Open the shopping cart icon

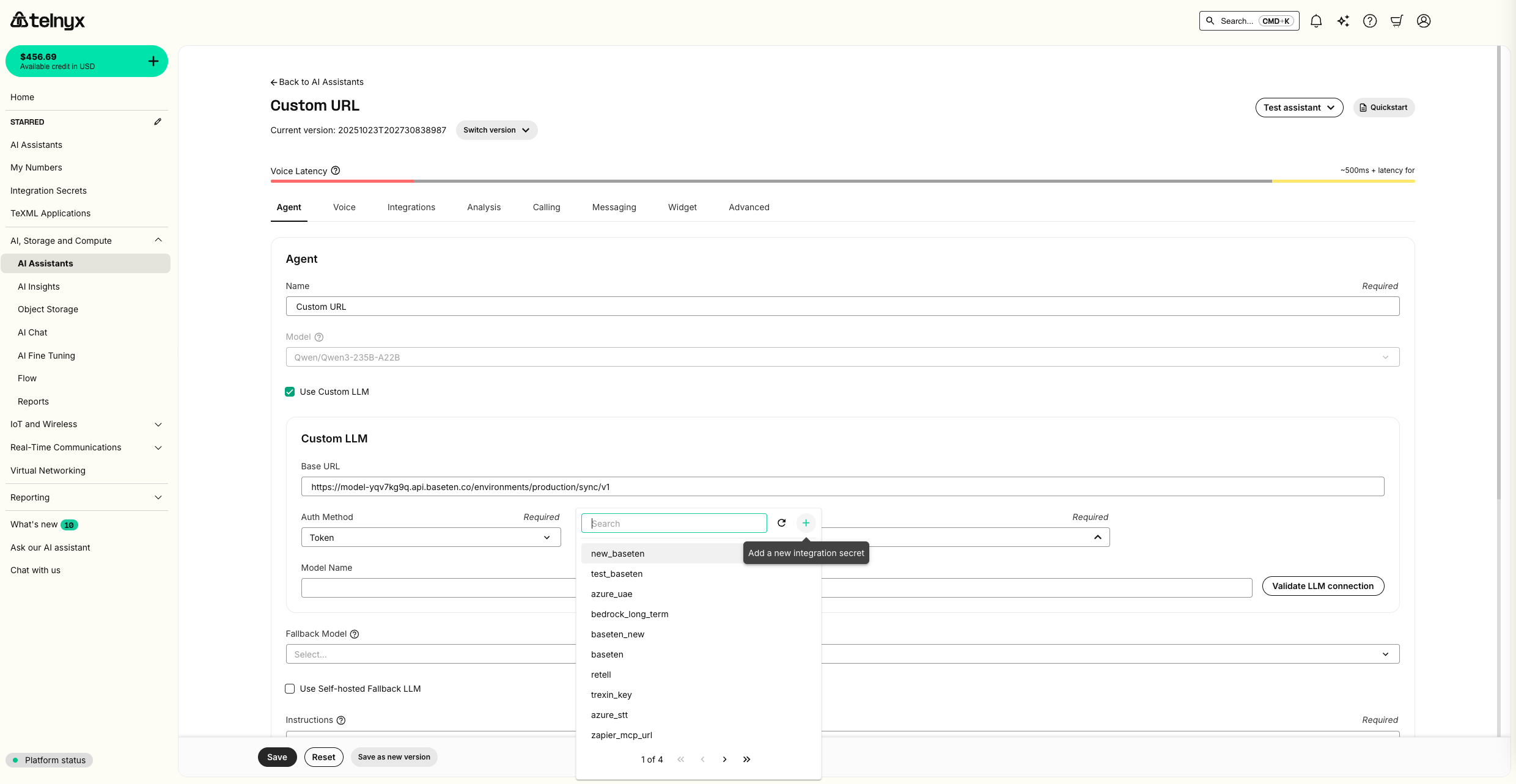click(x=1396, y=20)
